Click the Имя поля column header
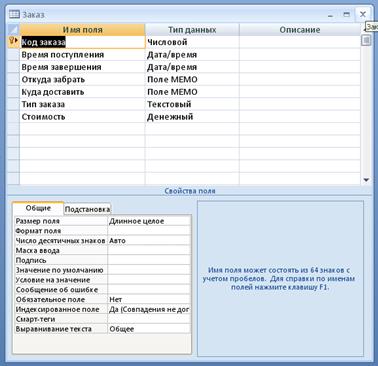 82,30
